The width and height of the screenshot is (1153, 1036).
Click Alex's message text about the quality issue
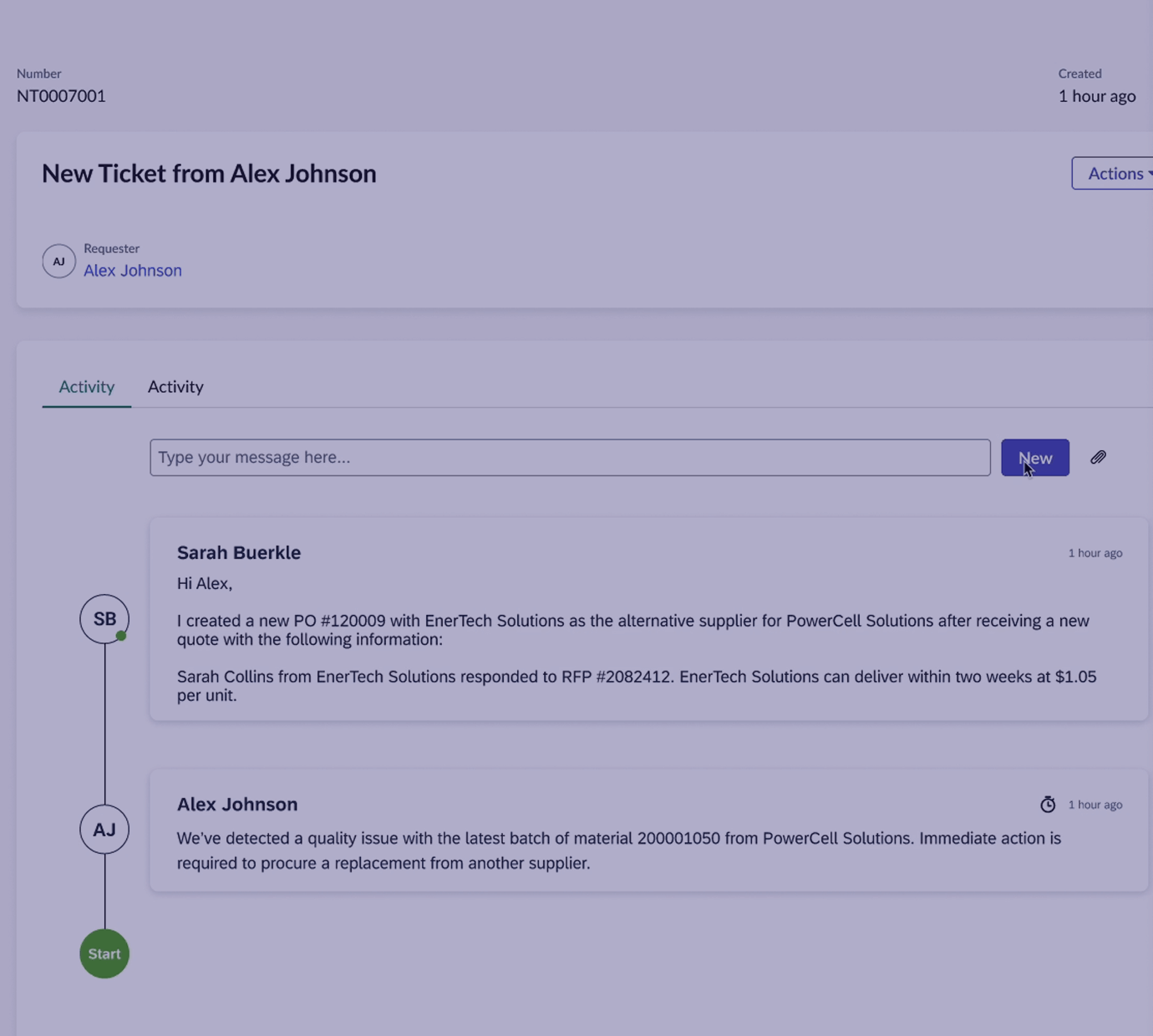[x=618, y=851]
